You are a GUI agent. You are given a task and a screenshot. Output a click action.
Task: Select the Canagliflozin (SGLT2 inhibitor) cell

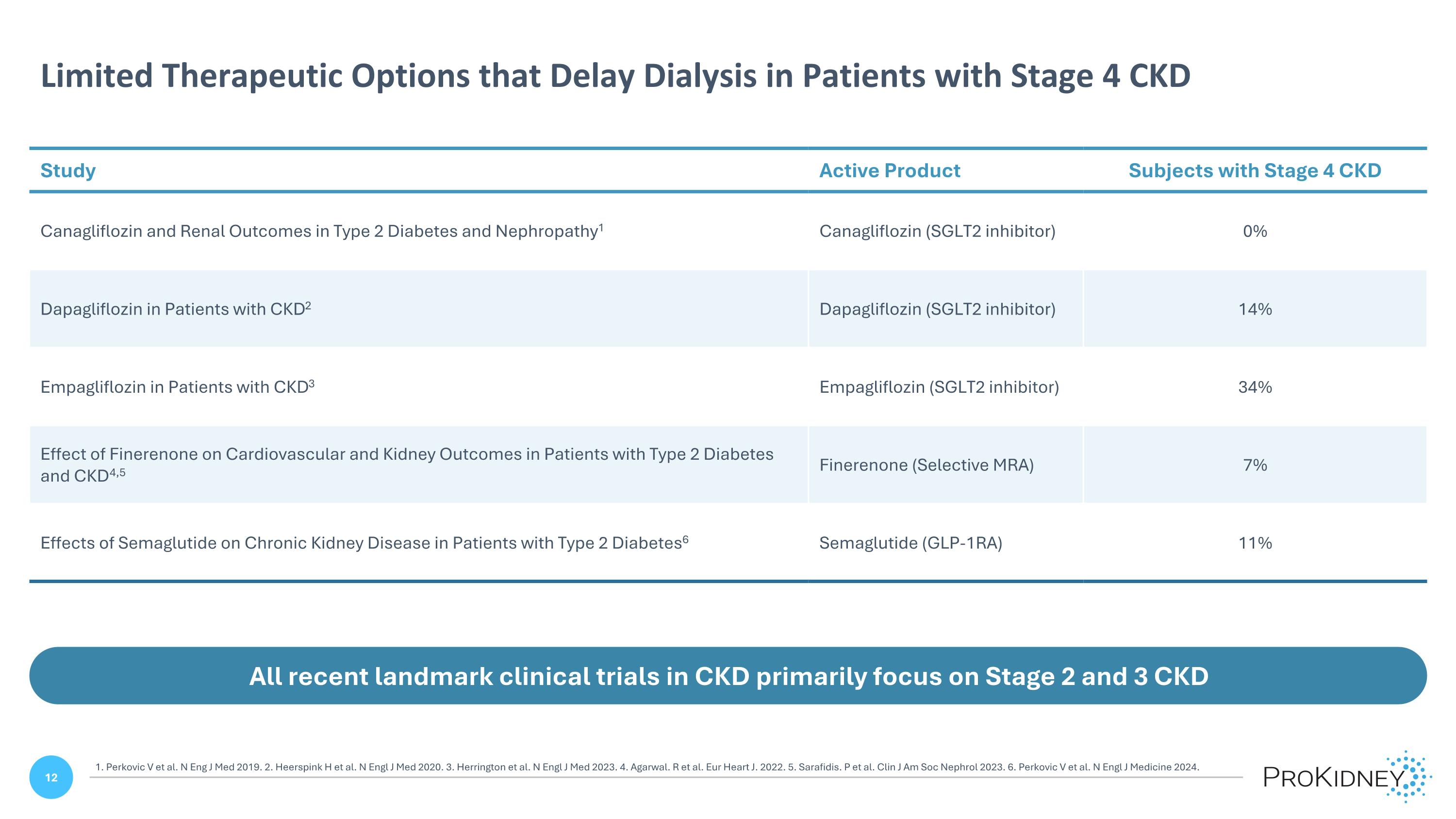tap(937, 231)
